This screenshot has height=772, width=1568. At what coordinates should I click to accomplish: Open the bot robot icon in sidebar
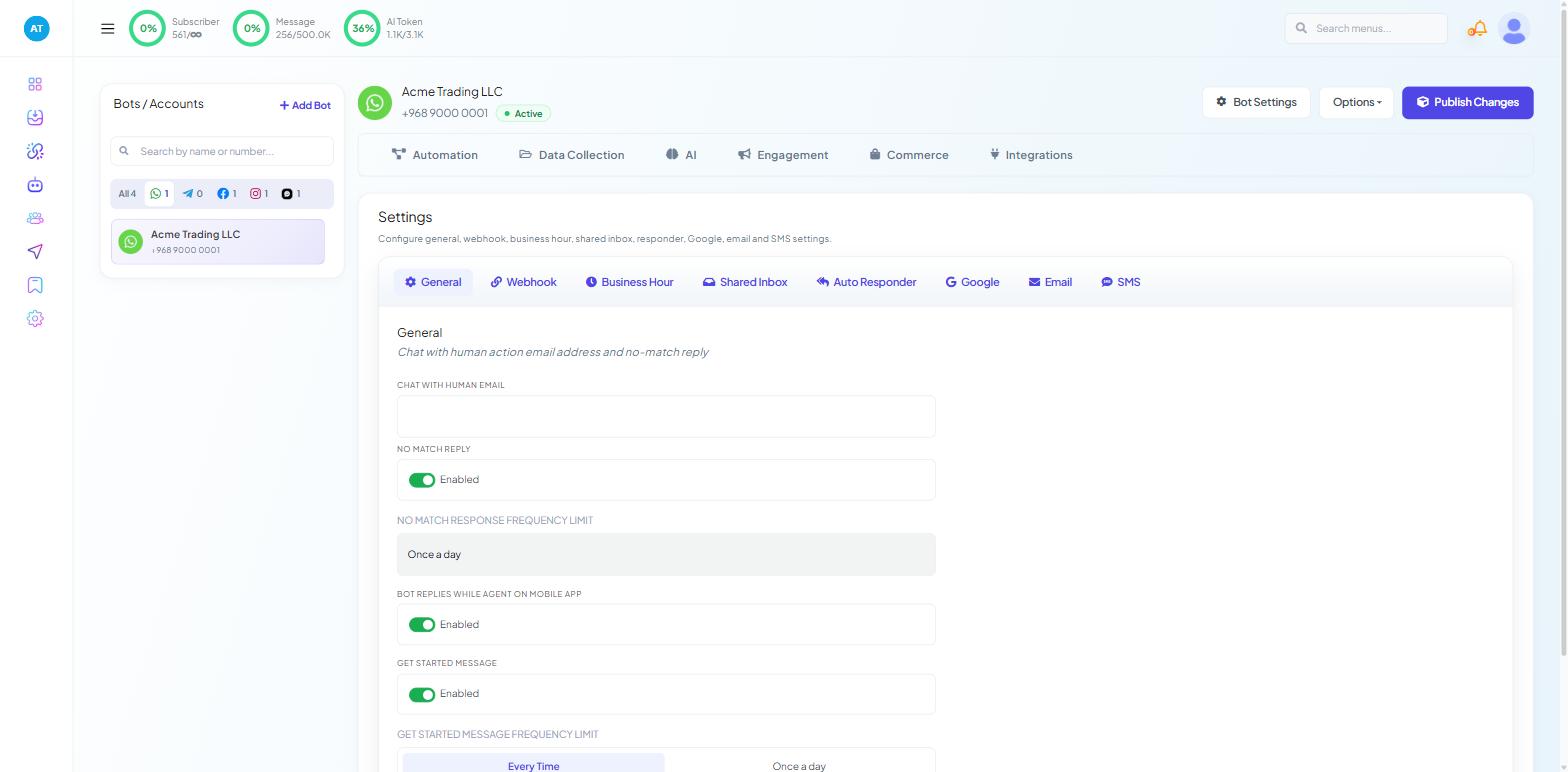pyautogui.click(x=35, y=185)
